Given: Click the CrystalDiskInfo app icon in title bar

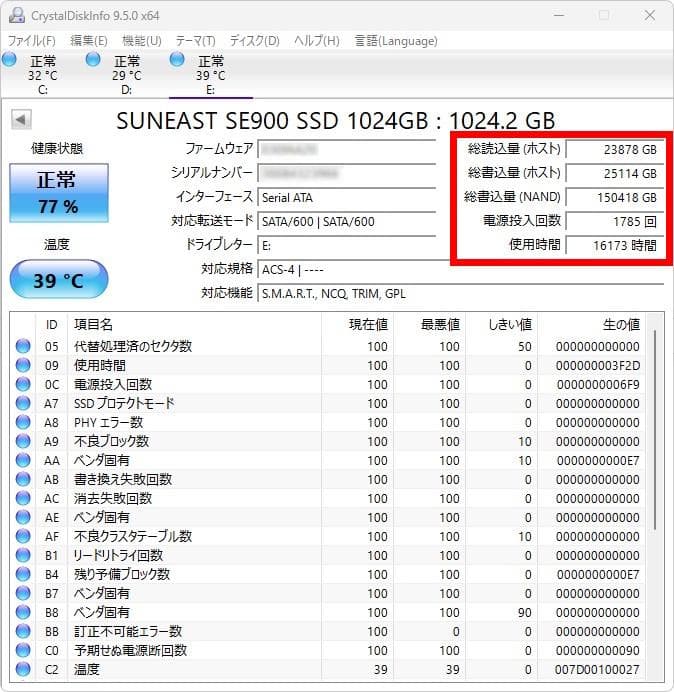Looking at the screenshot, I should pyautogui.click(x=16, y=15).
